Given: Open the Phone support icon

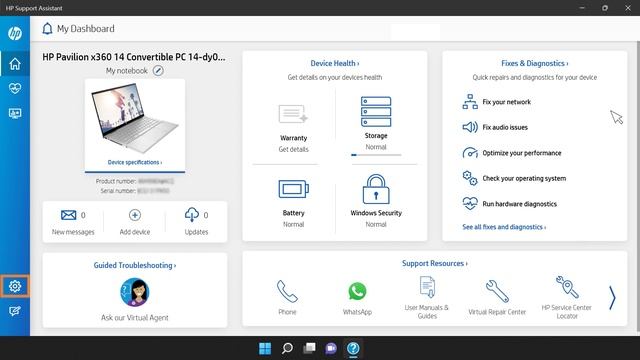Looking at the screenshot, I should pos(287,291).
